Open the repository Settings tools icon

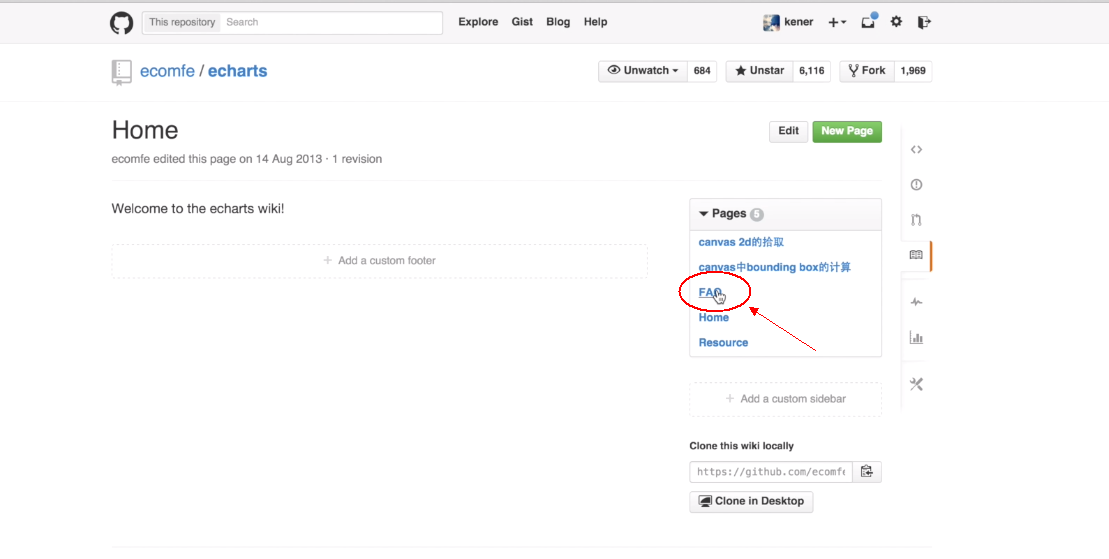click(916, 384)
